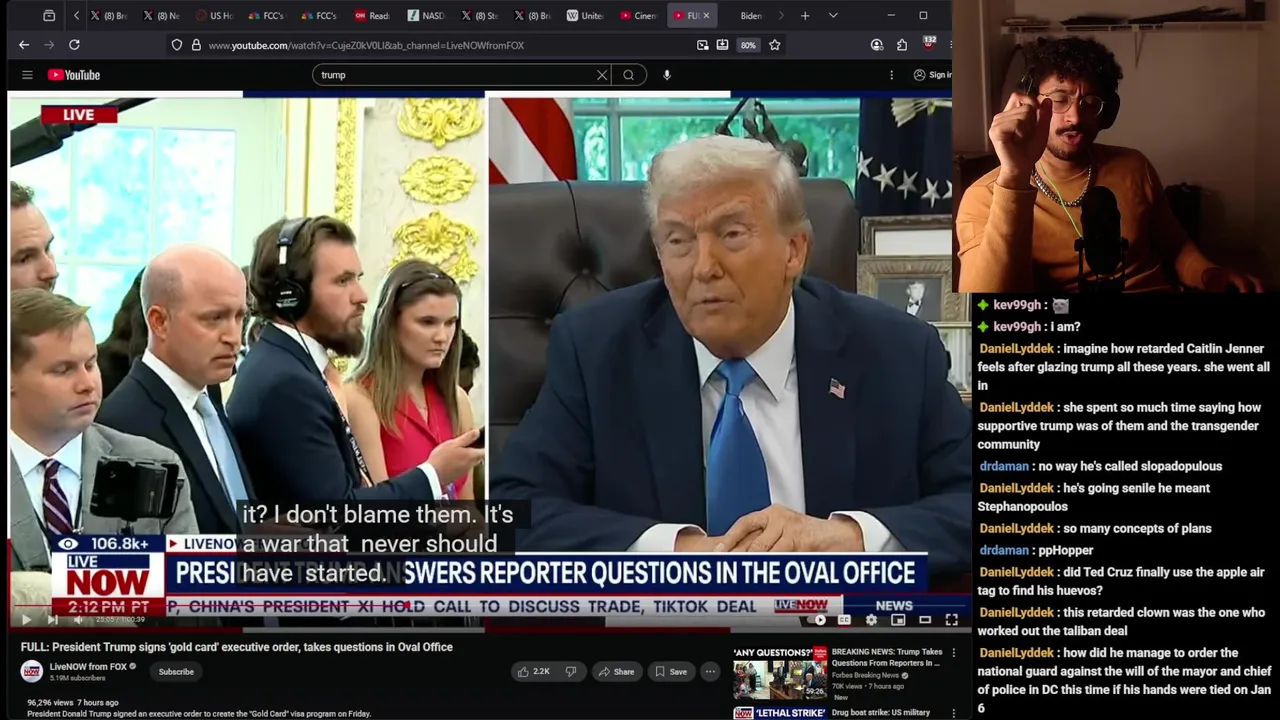Image resolution: width=1280 pixels, height=720 pixels.
Task: Sign in to YouTube
Action: (x=932, y=75)
